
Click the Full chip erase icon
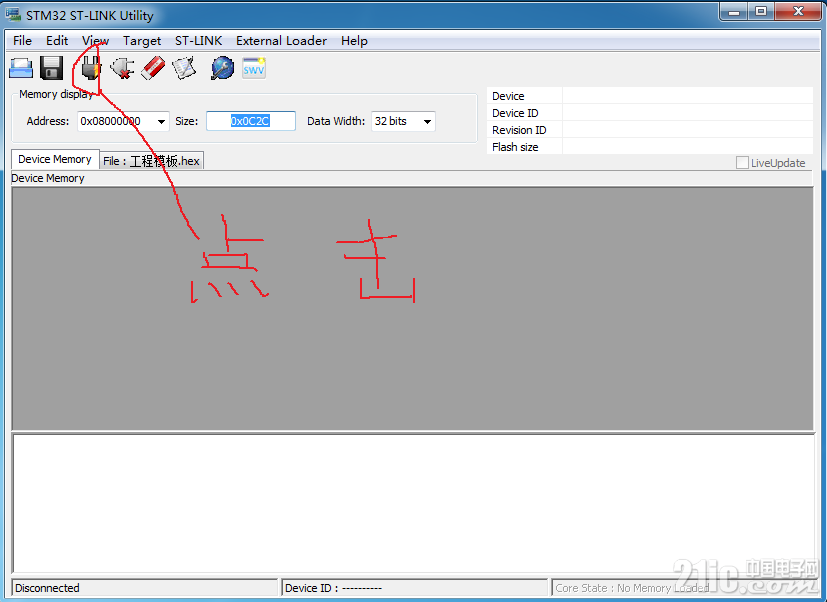153,69
